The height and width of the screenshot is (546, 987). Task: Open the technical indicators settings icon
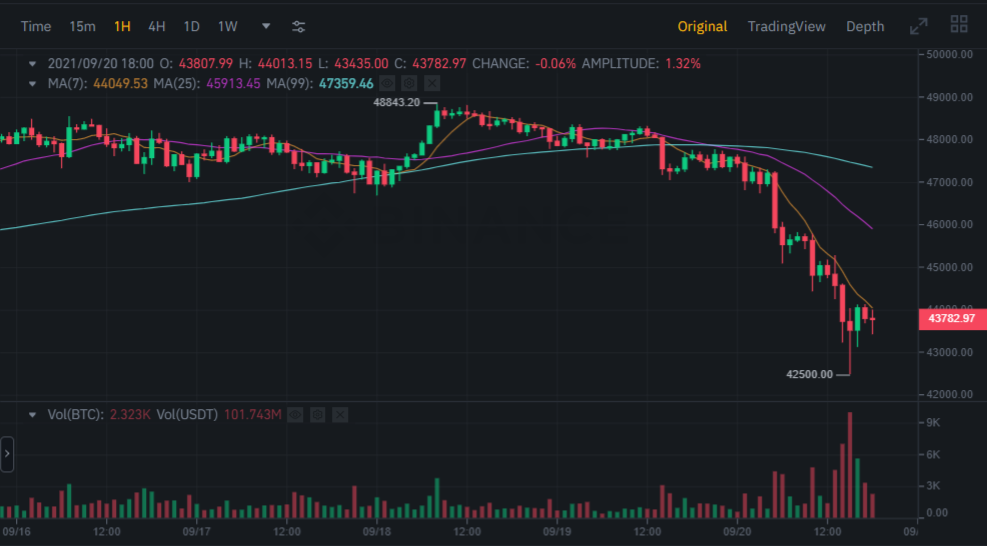point(298,26)
